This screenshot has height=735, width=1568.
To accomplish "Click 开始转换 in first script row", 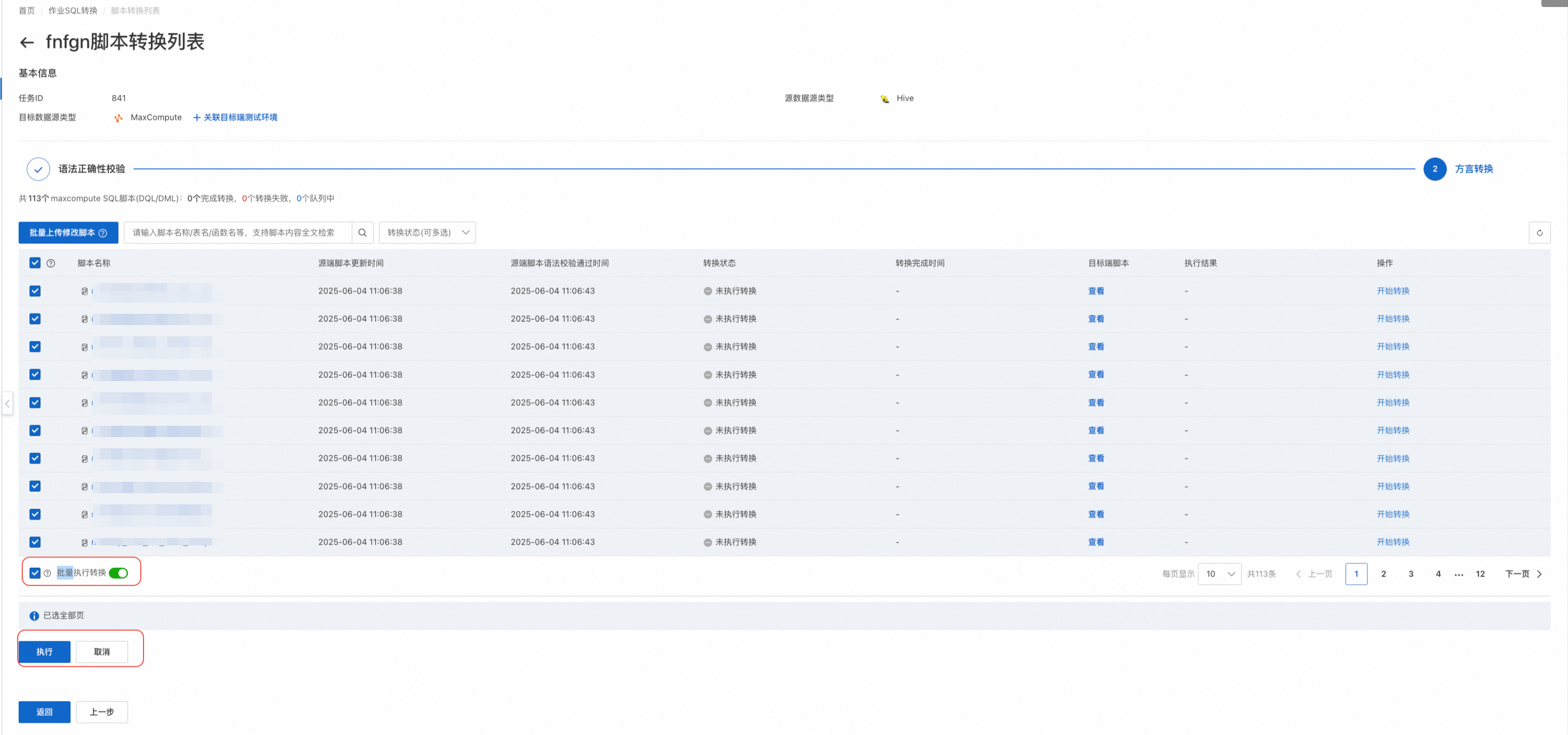I will (x=1393, y=291).
